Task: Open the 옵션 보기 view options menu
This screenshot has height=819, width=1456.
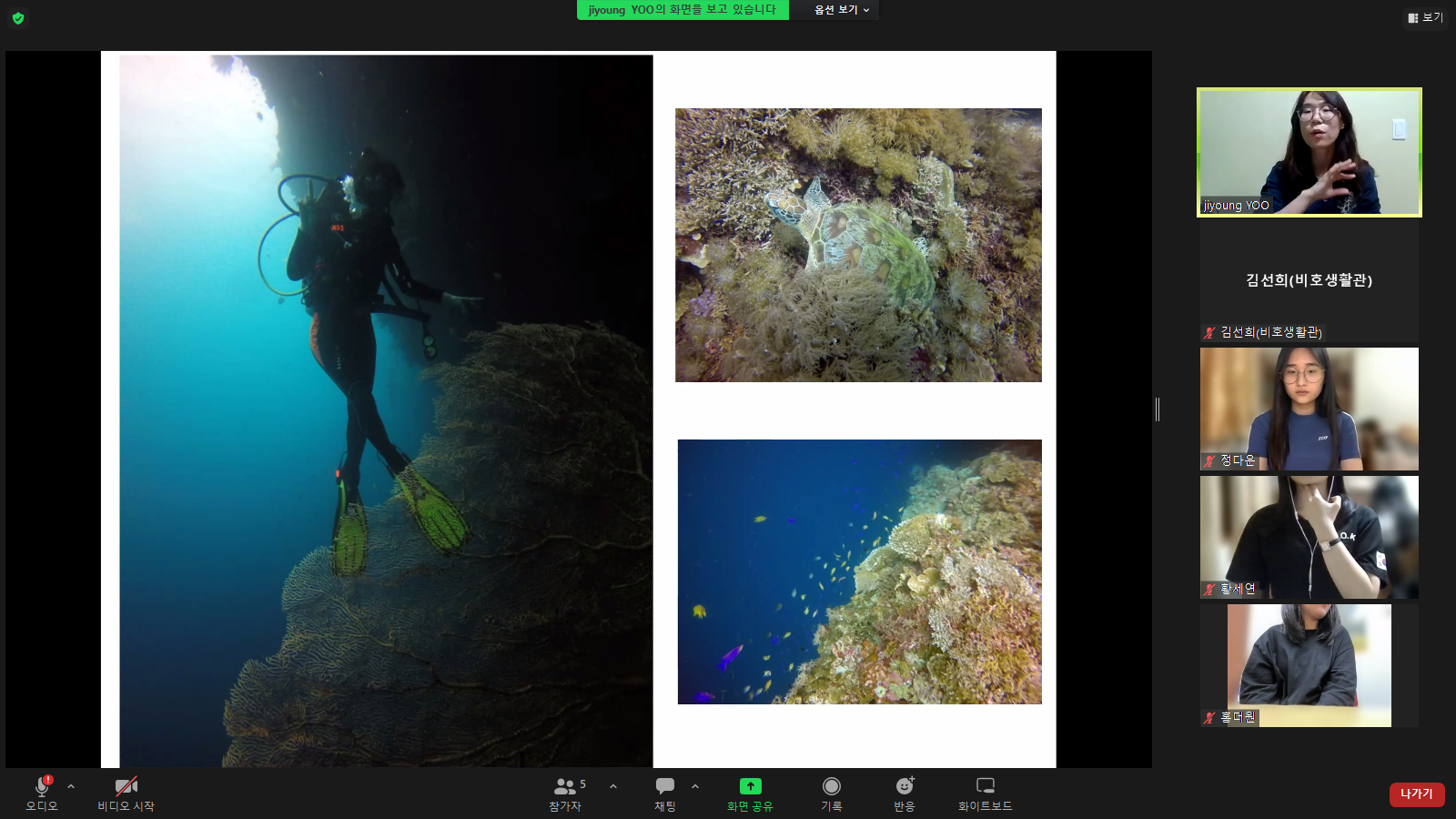Action: (841, 10)
